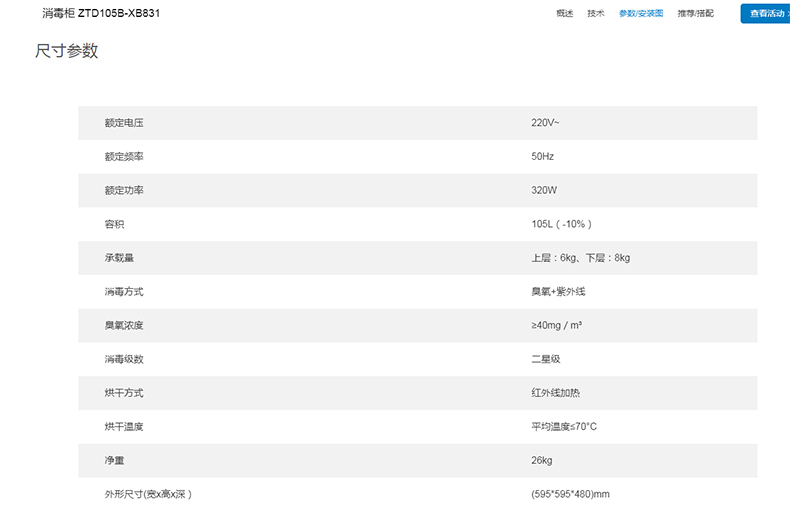Select the 消毒方式 label

coord(124,292)
